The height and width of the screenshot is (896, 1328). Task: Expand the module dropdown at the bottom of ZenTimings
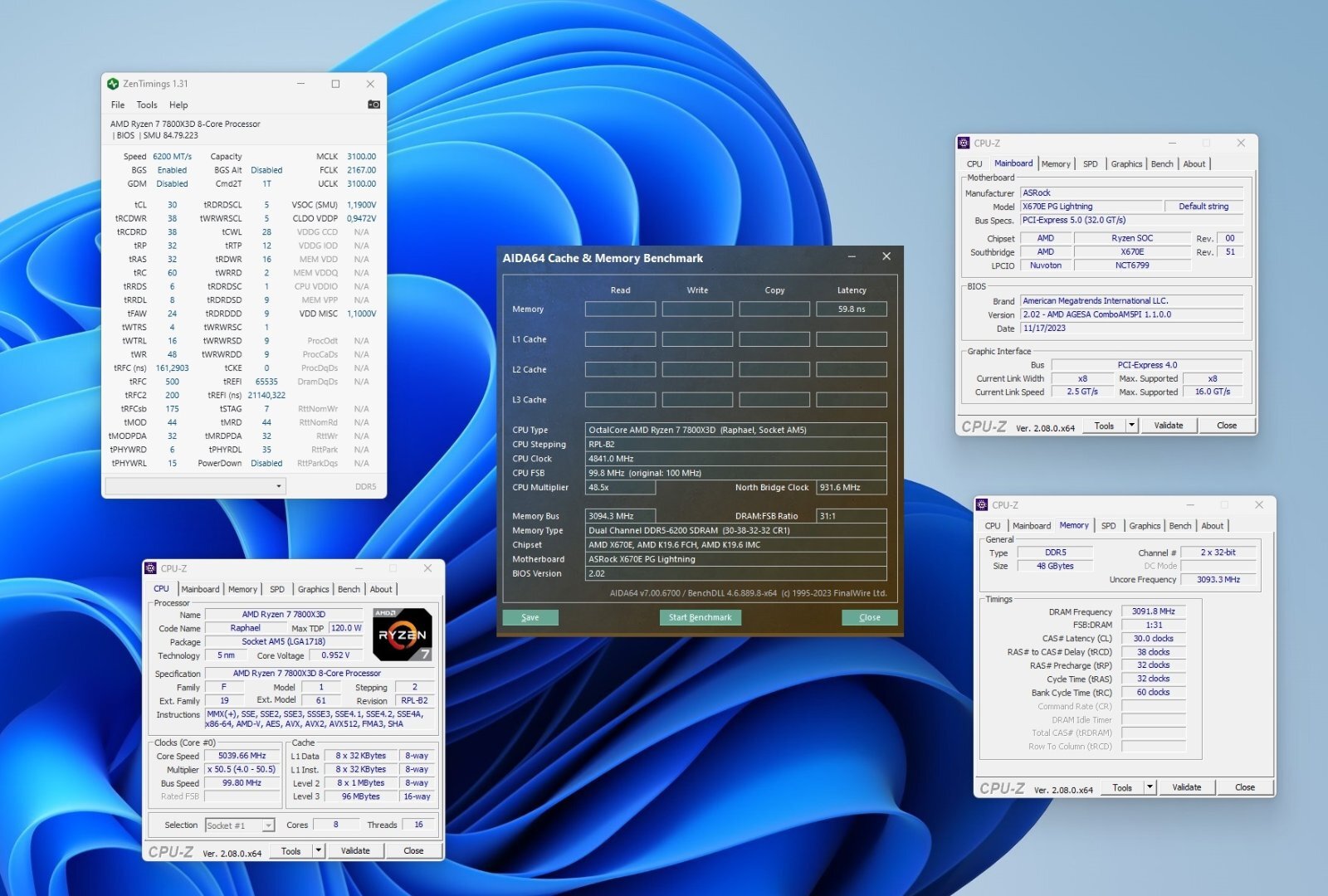point(279,486)
